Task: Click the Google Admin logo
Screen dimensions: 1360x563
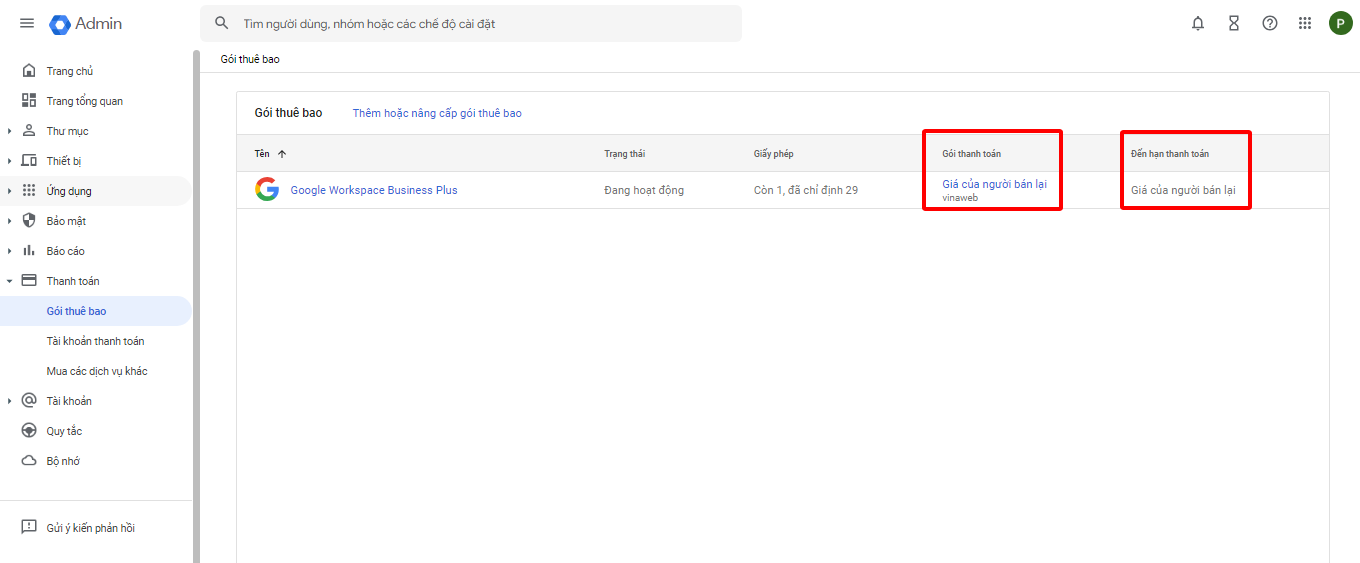Action: 86,24
